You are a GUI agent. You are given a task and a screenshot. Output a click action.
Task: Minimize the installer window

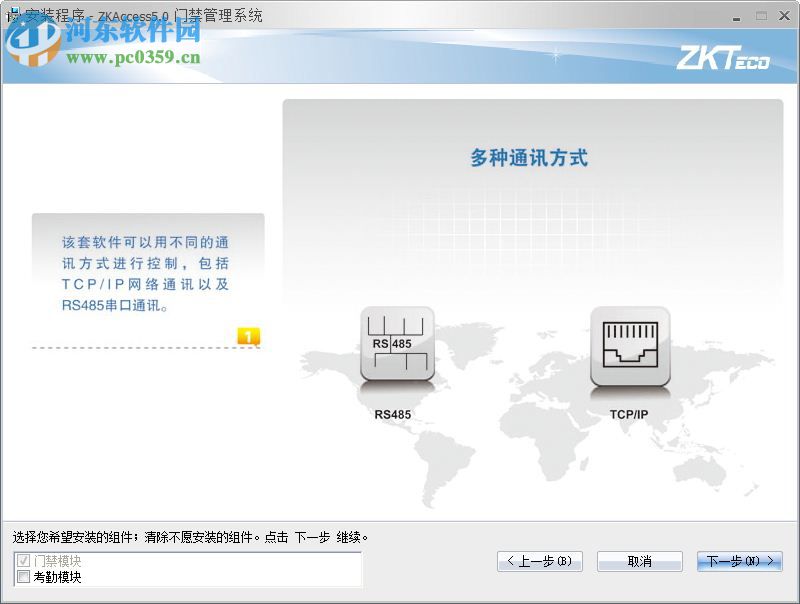coord(736,15)
